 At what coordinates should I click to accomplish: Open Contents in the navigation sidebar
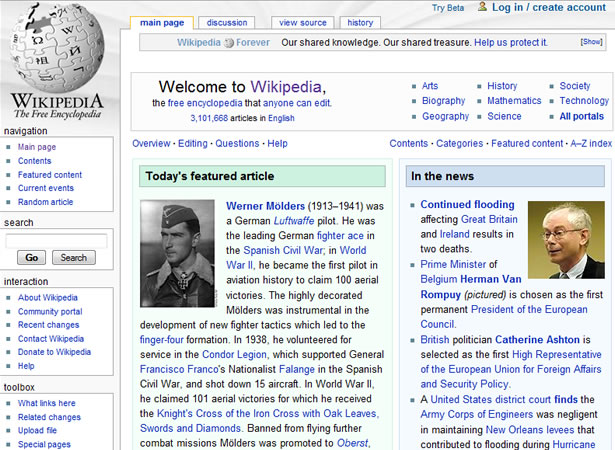[x=35, y=161]
